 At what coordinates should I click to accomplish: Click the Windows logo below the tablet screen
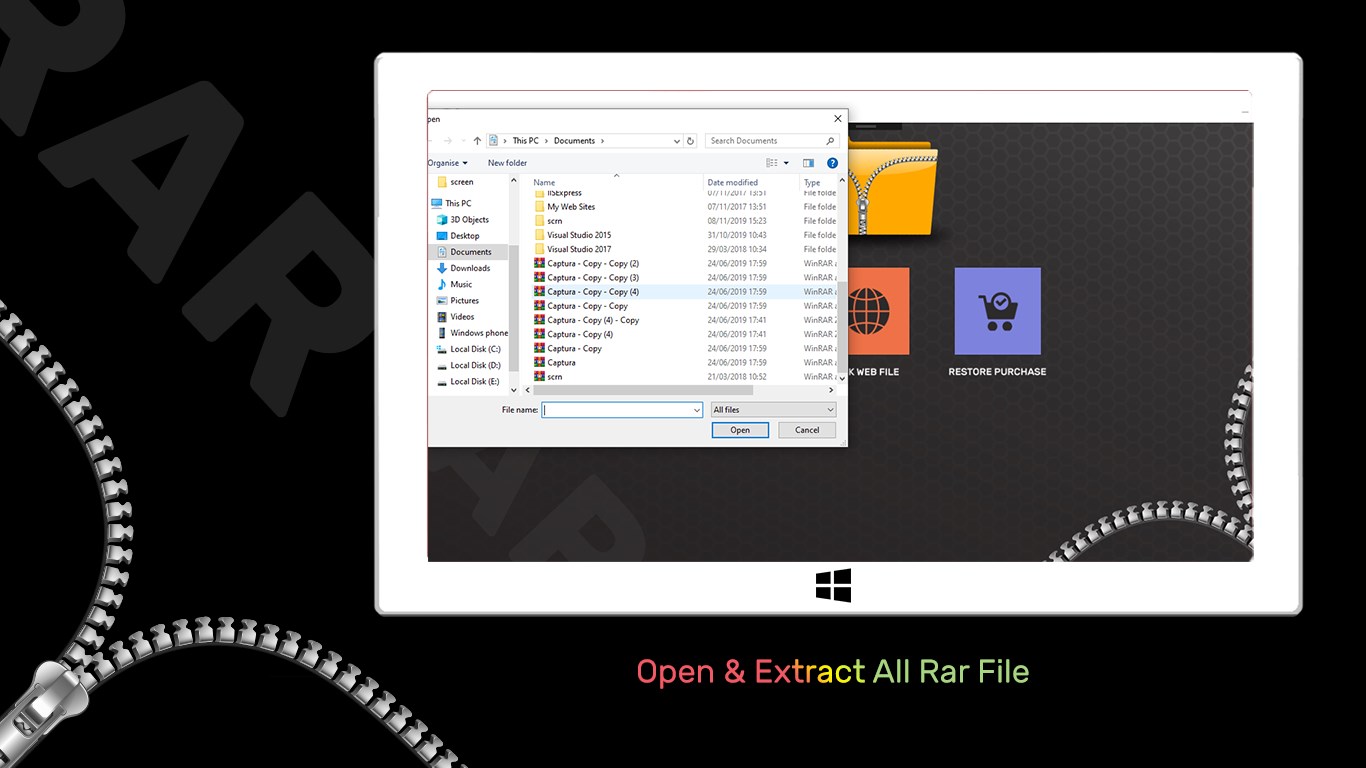coord(834,586)
